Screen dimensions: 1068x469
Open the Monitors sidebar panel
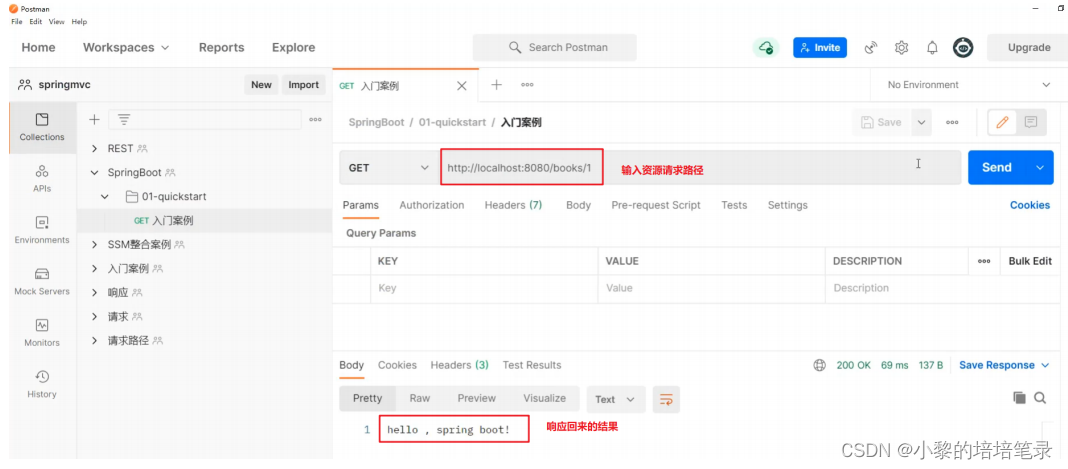pos(42,333)
